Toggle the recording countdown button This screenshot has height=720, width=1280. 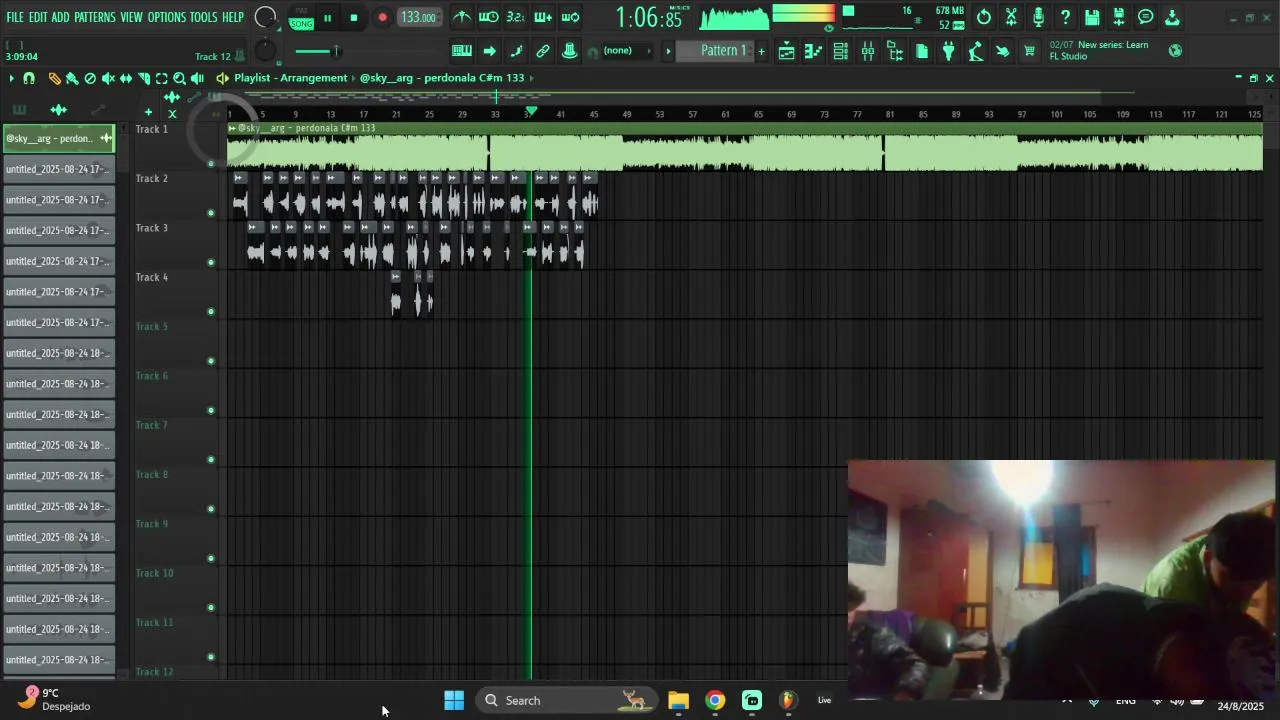point(515,17)
